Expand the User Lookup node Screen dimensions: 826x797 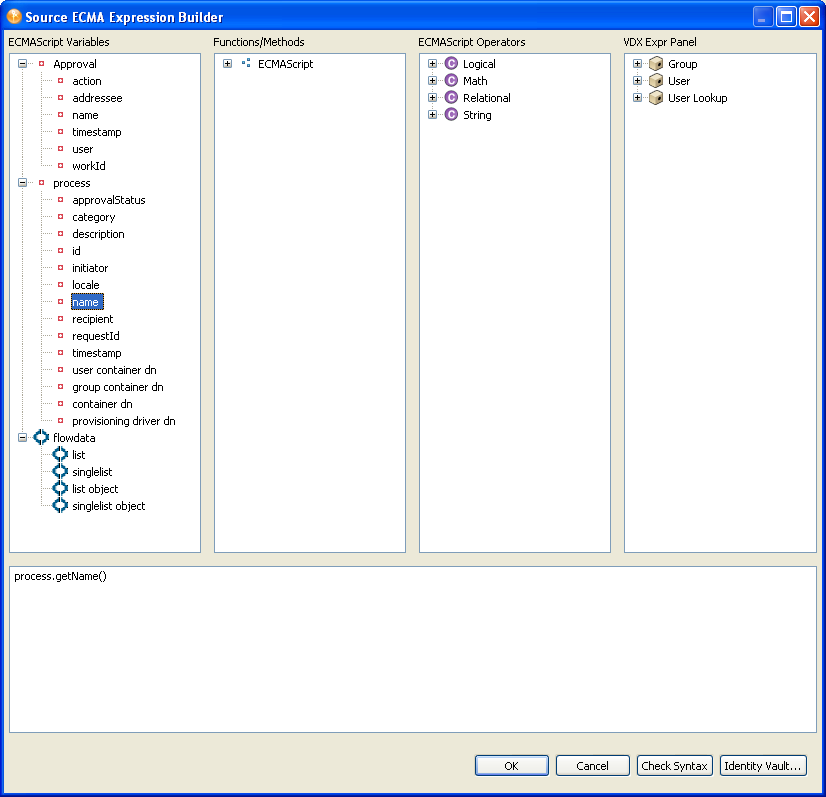pos(637,97)
